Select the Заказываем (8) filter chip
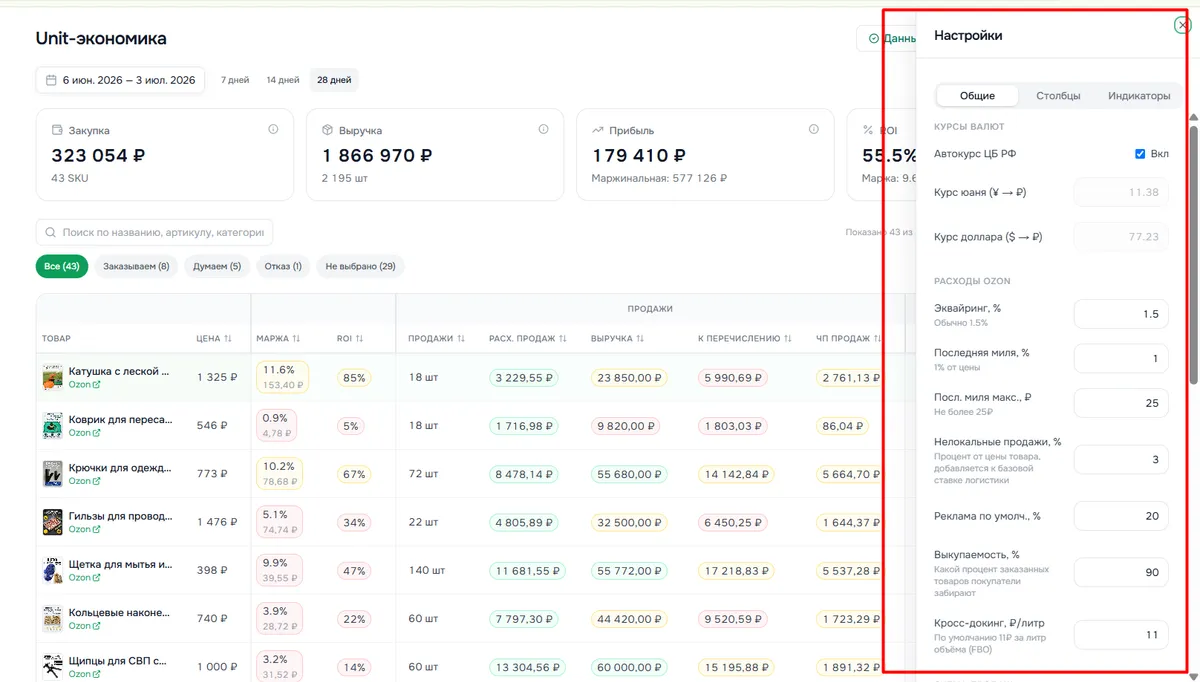1200x682 pixels. [136, 267]
